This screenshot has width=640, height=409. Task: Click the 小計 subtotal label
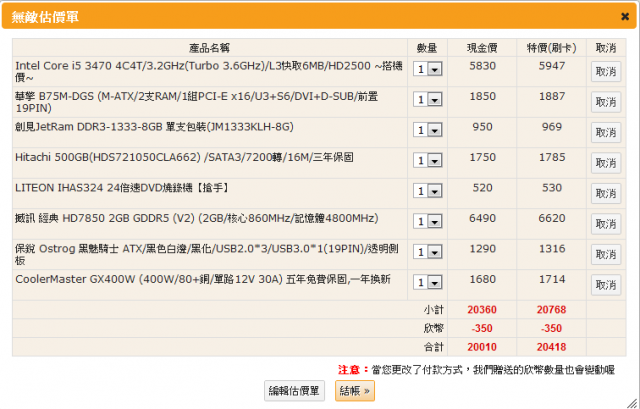[x=433, y=310]
